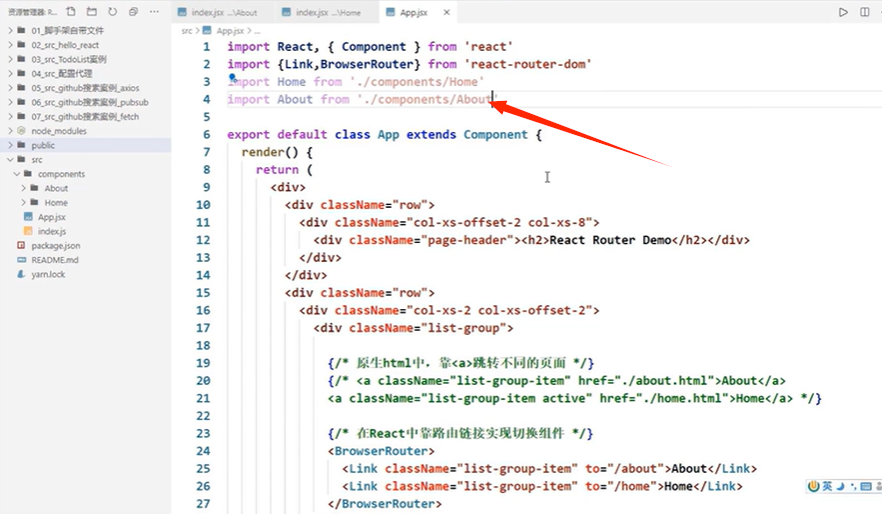Click the "/home" path on line 26

click(x=632, y=486)
